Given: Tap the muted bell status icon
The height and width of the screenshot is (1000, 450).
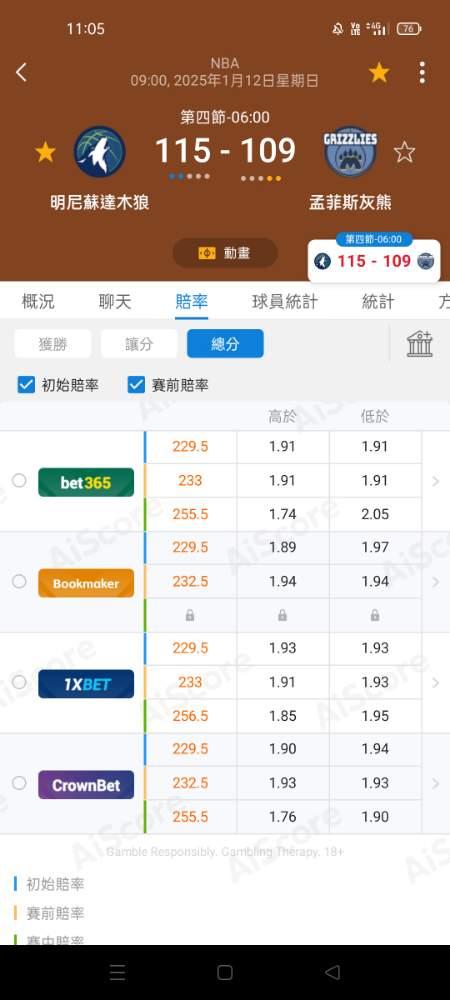Looking at the screenshot, I should [x=338, y=29].
